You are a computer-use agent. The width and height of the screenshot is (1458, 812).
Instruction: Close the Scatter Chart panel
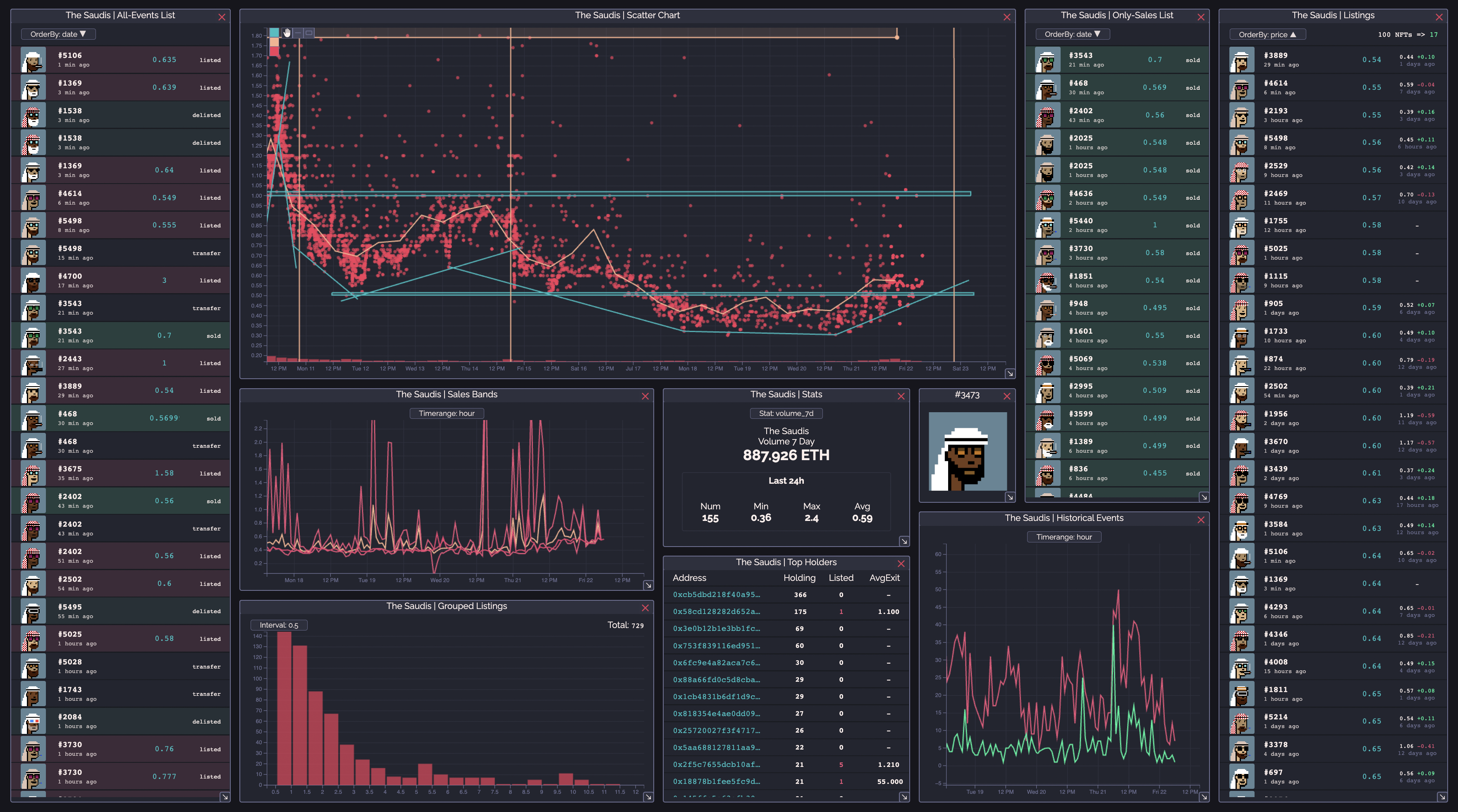1007,17
